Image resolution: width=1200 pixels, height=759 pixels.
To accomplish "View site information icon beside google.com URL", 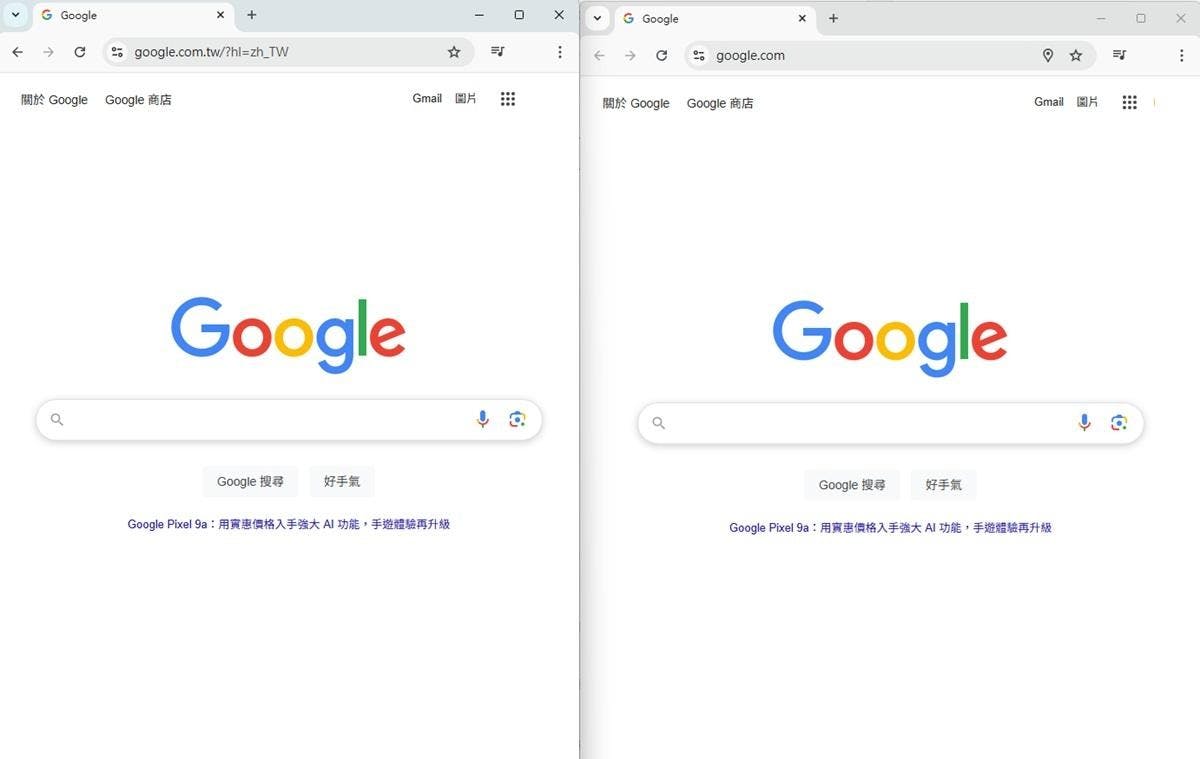I will [x=699, y=56].
